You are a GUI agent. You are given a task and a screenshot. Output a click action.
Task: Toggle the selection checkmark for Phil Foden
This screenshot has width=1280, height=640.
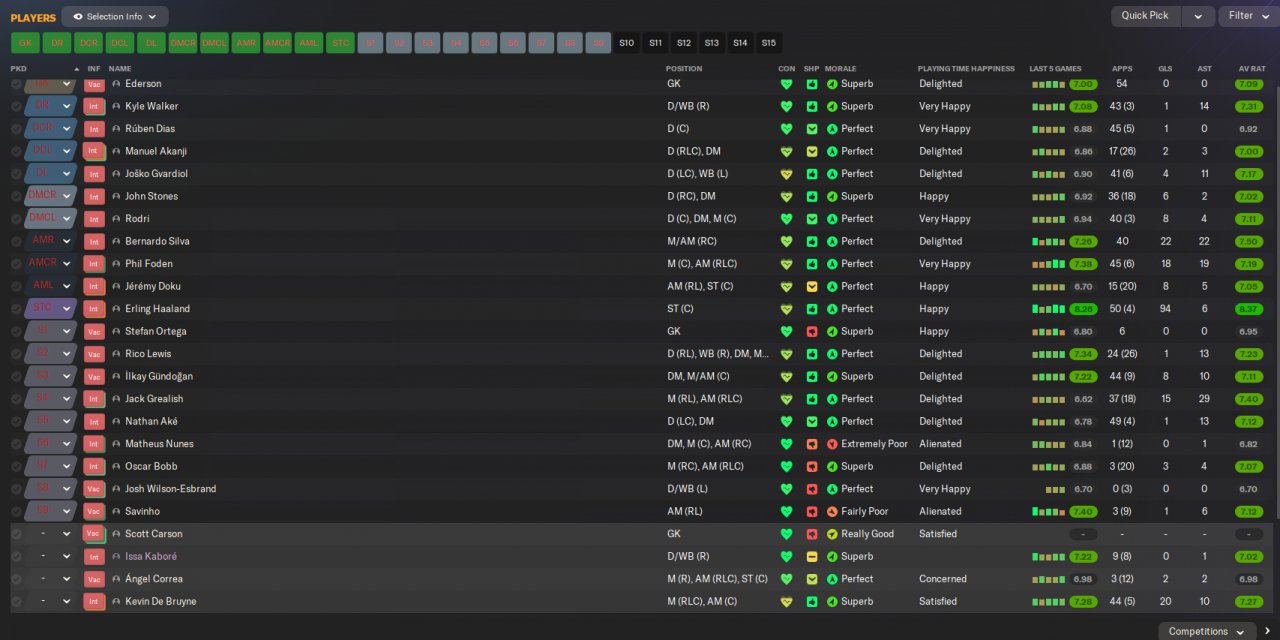coord(16,264)
